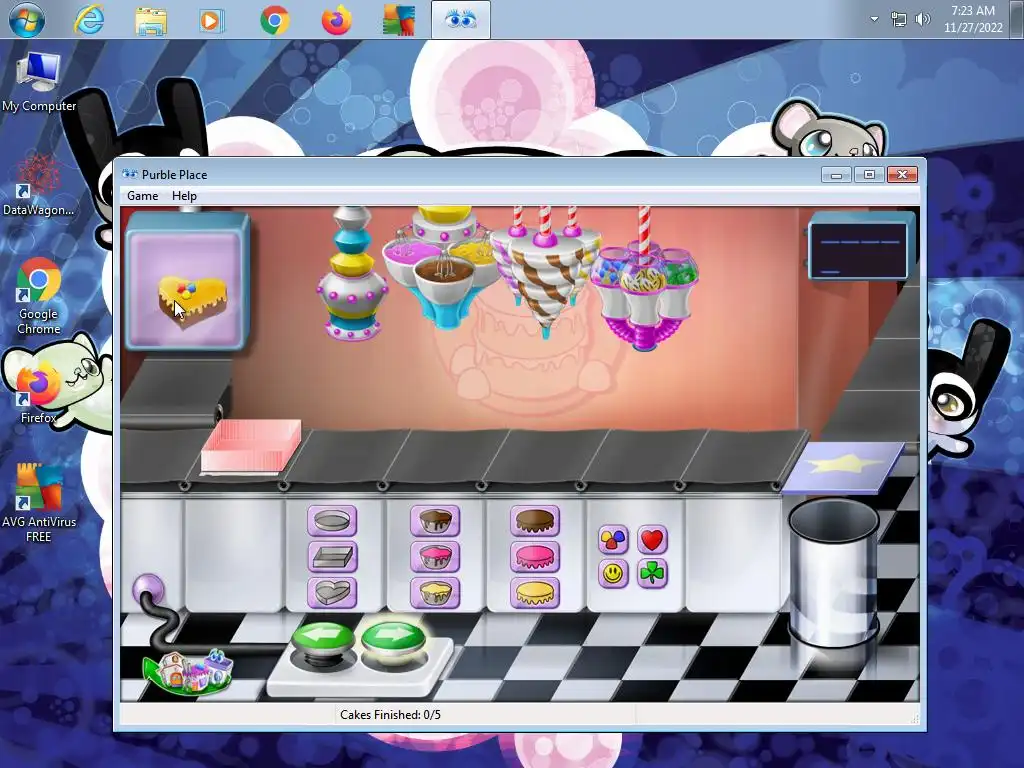Select the red heart decoration button

coord(652,539)
